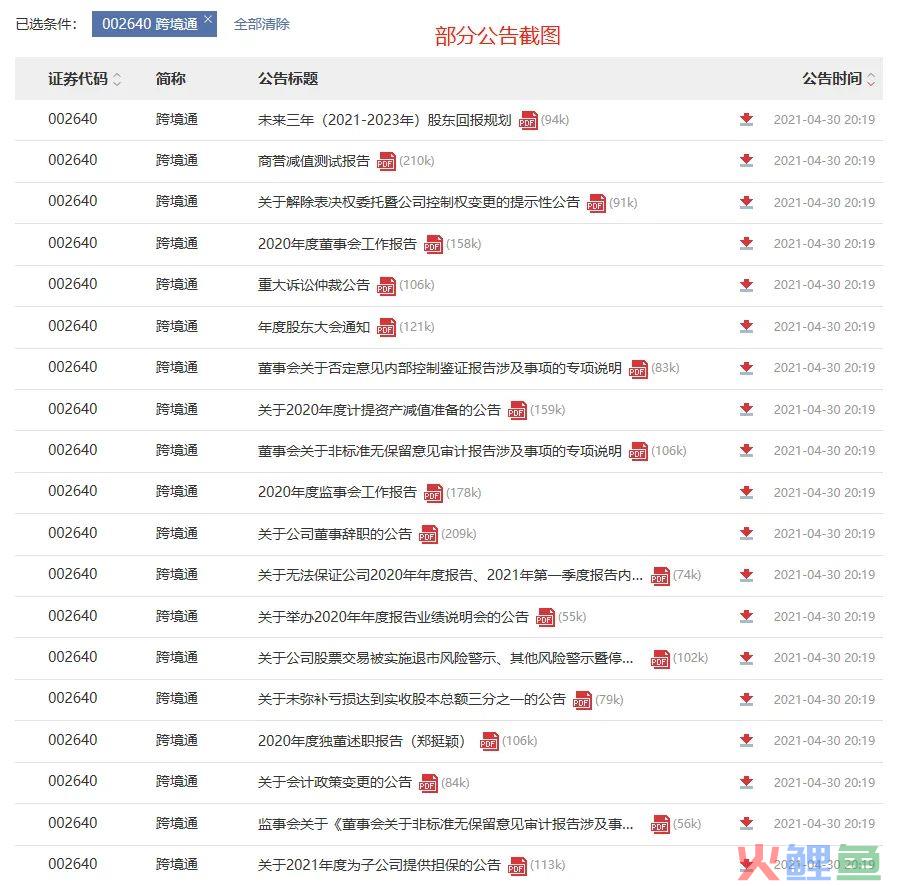Open PDF icon for 控制权变更的提示性公告
This screenshot has height=886, width=905.
pos(596,203)
